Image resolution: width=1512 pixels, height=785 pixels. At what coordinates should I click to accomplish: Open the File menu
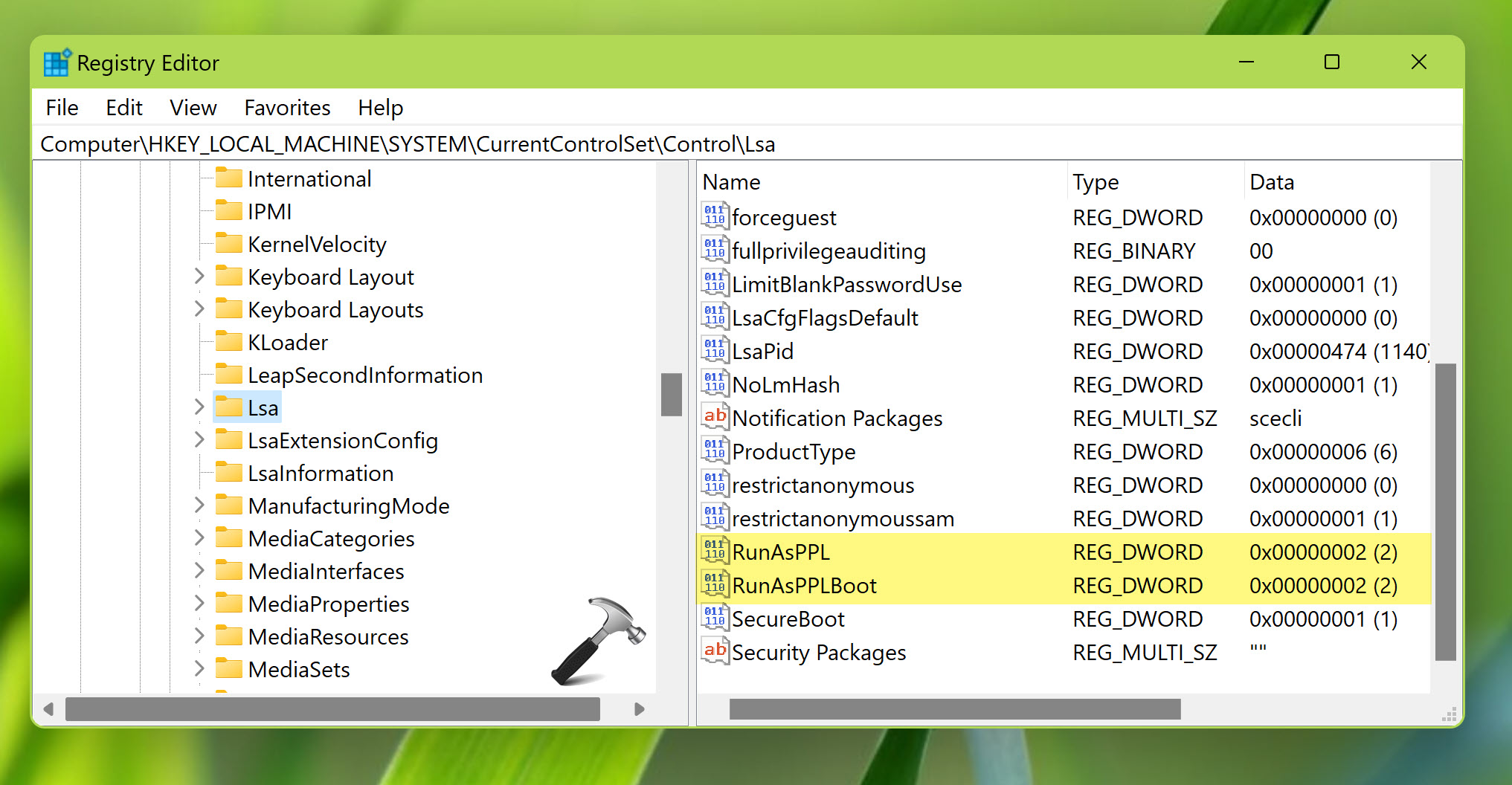pyautogui.click(x=62, y=108)
